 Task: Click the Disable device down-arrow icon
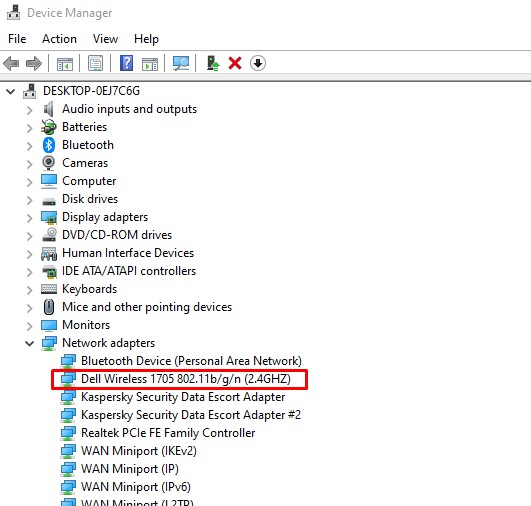(258, 63)
